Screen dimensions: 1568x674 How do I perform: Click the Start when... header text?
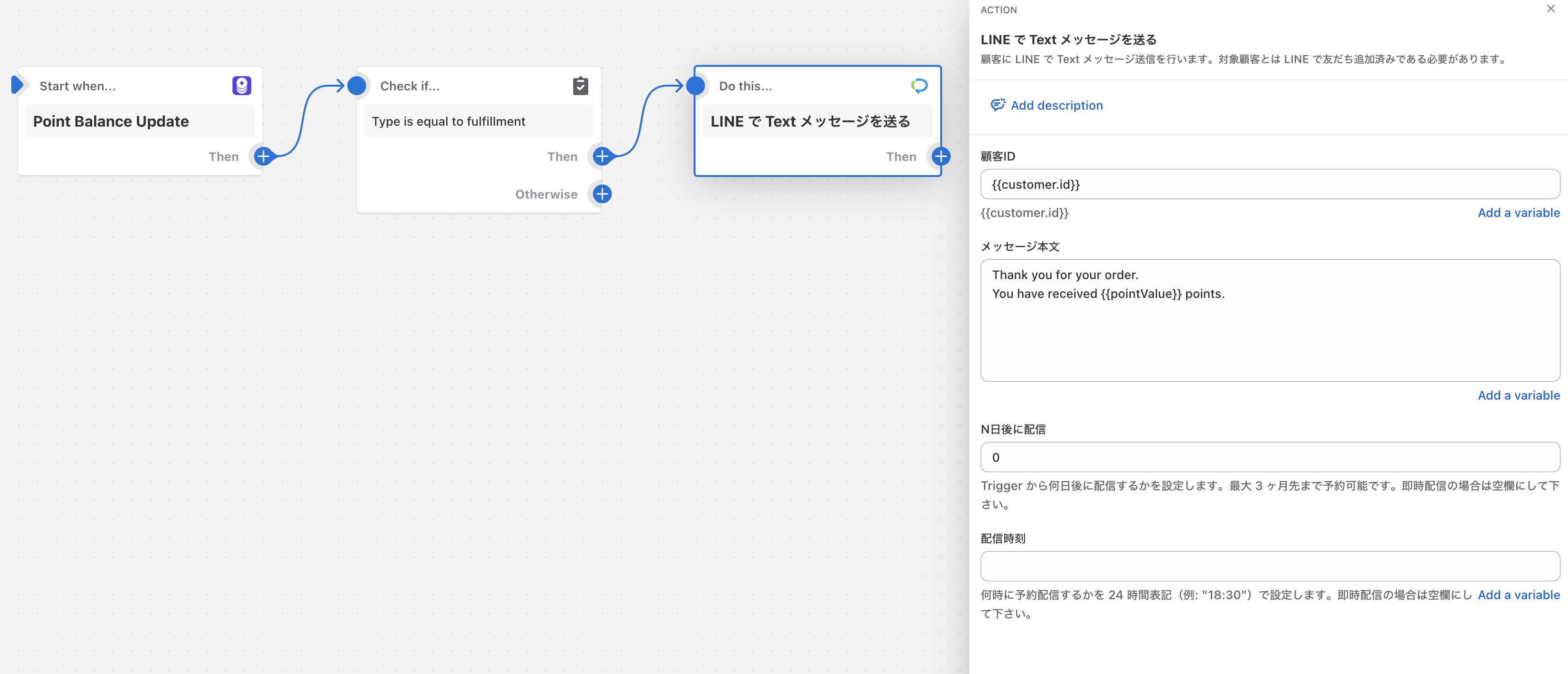click(77, 86)
